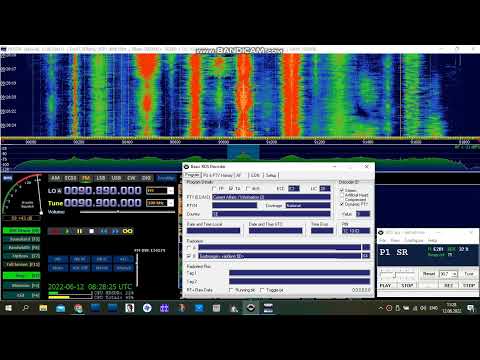The image size is (480, 360).
Task: Select CW demodulation mode
Action: (x=131, y=178)
